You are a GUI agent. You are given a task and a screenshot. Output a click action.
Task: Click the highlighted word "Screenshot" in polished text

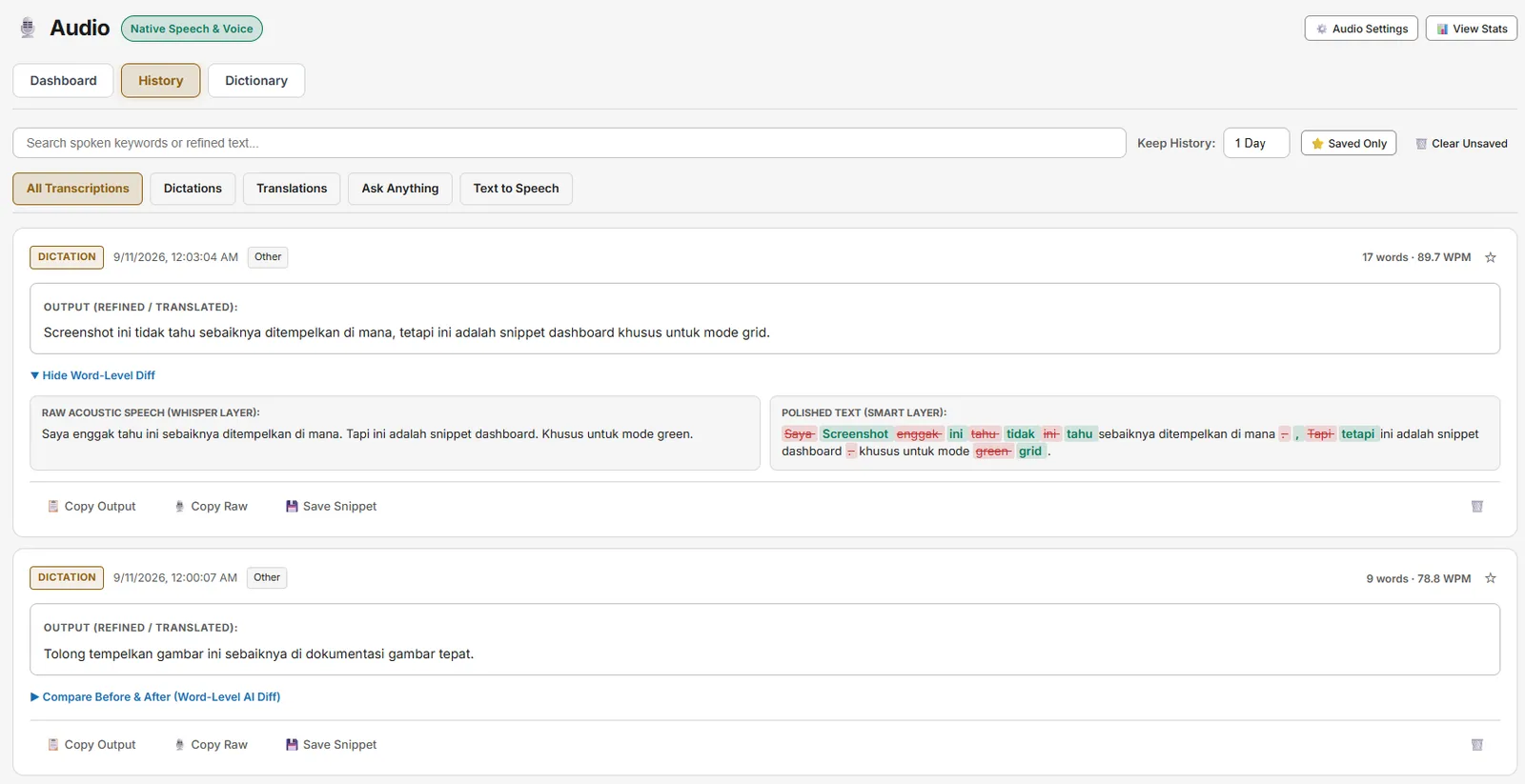click(855, 434)
